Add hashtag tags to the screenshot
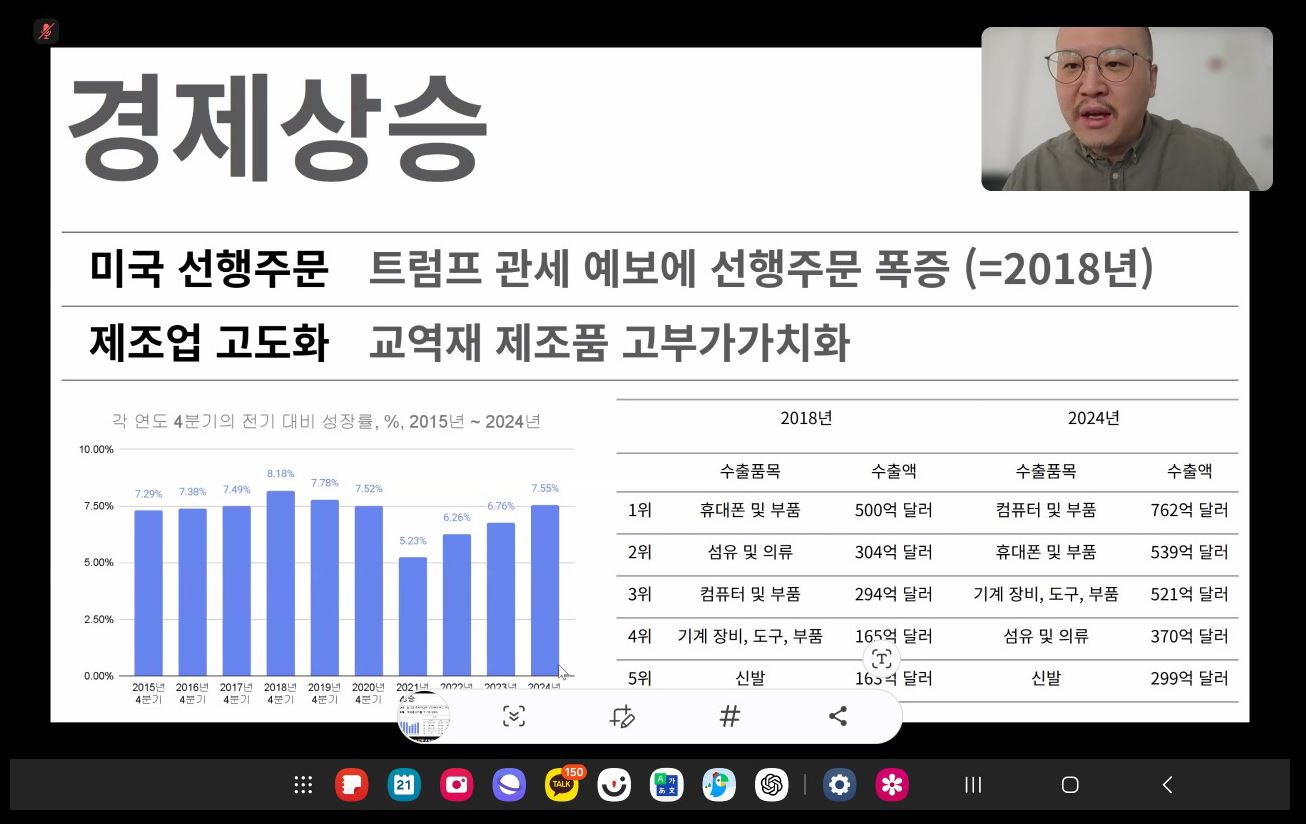This screenshot has width=1306, height=824. [730, 716]
